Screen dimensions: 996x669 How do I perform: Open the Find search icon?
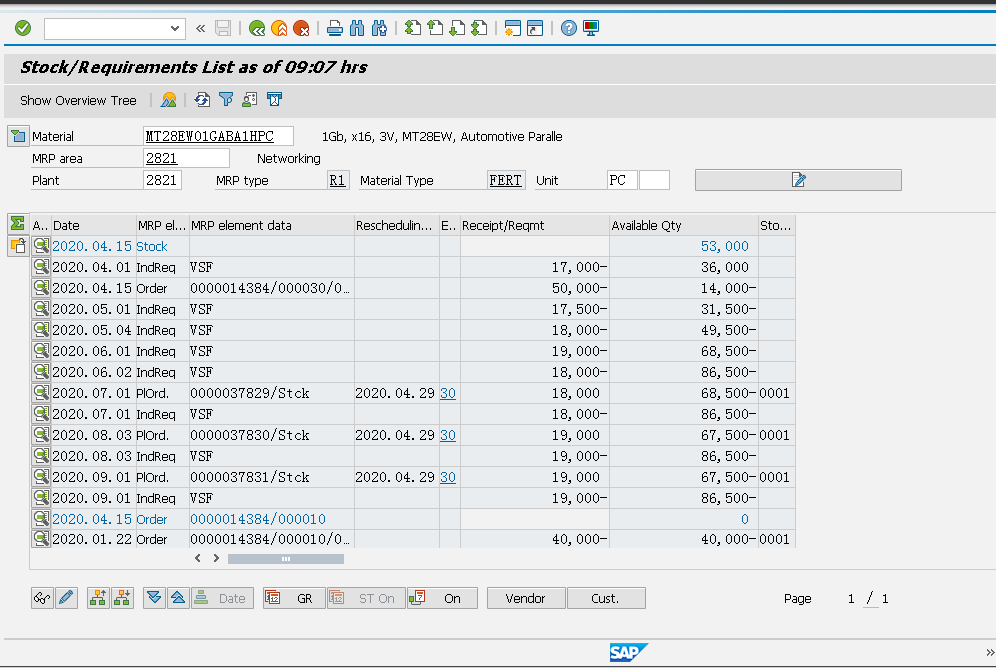tap(356, 28)
